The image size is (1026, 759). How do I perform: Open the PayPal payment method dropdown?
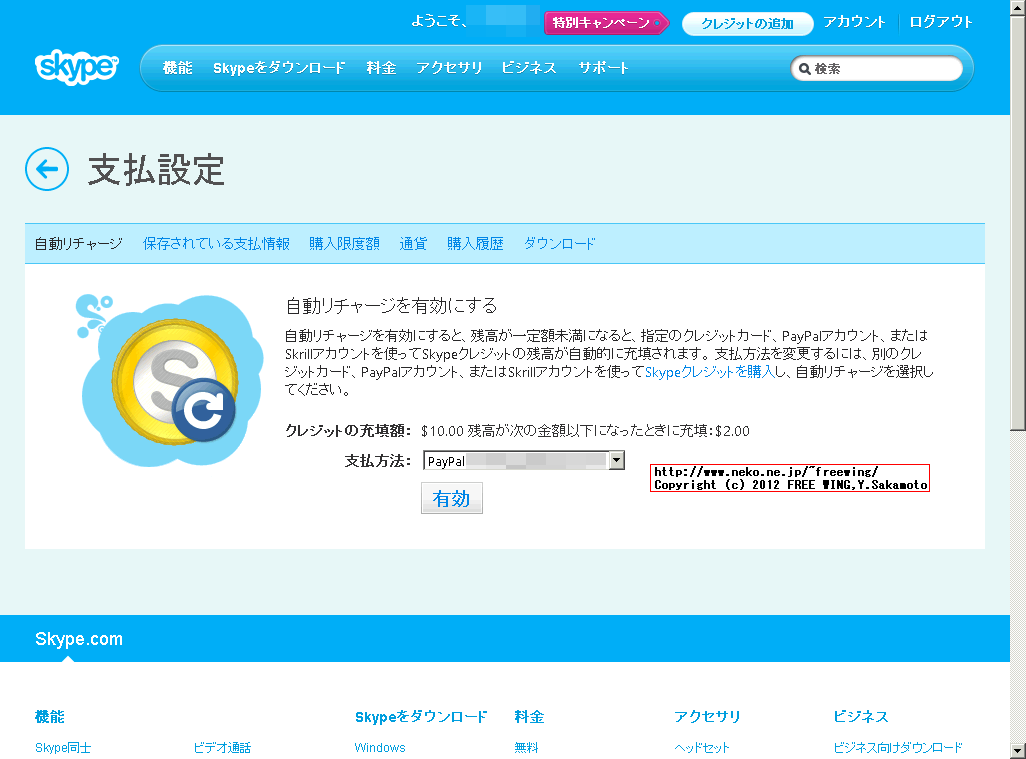617,461
